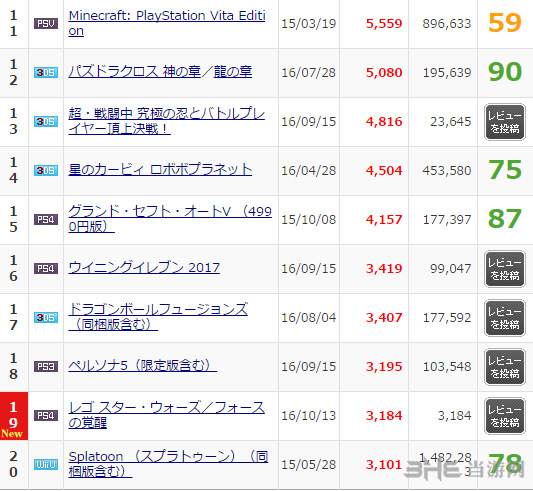Click the PS3 icon beside ペルソナ5
The width and height of the screenshot is (533, 491).
(46, 366)
